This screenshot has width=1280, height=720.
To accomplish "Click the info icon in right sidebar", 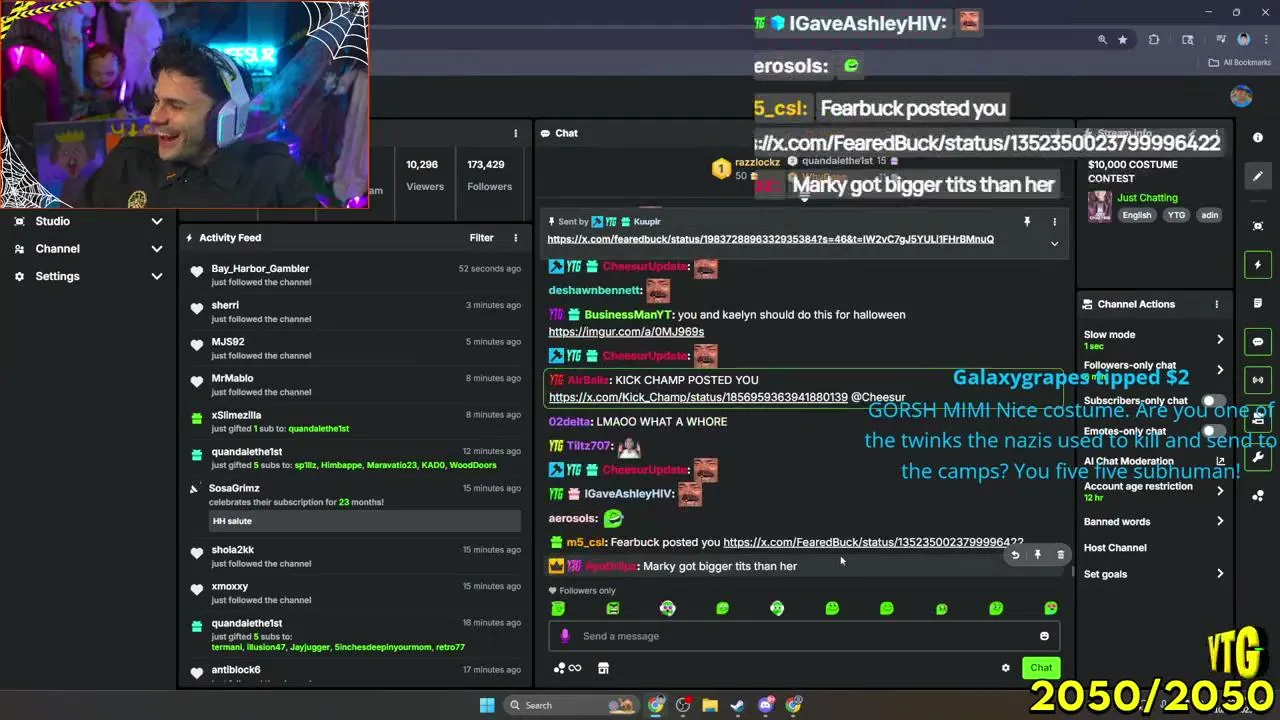I will [1258, 138].
